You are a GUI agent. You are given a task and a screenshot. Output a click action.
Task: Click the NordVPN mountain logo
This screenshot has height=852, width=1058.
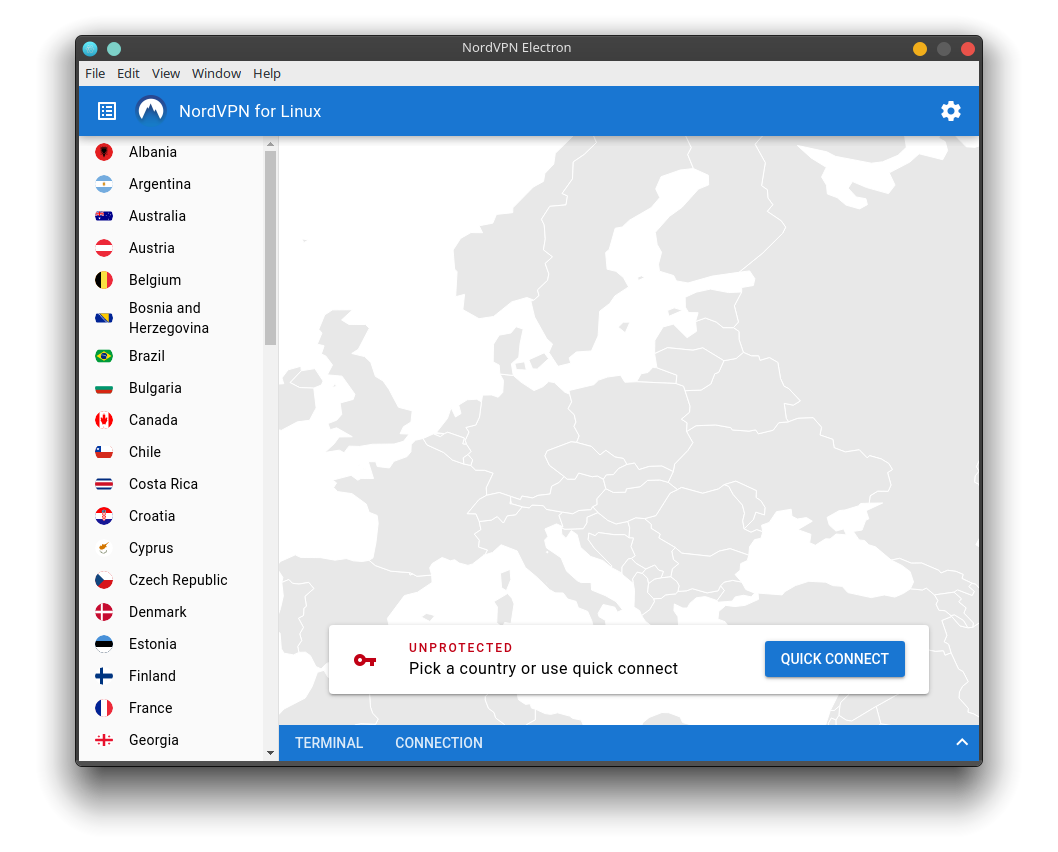(151, 111)
